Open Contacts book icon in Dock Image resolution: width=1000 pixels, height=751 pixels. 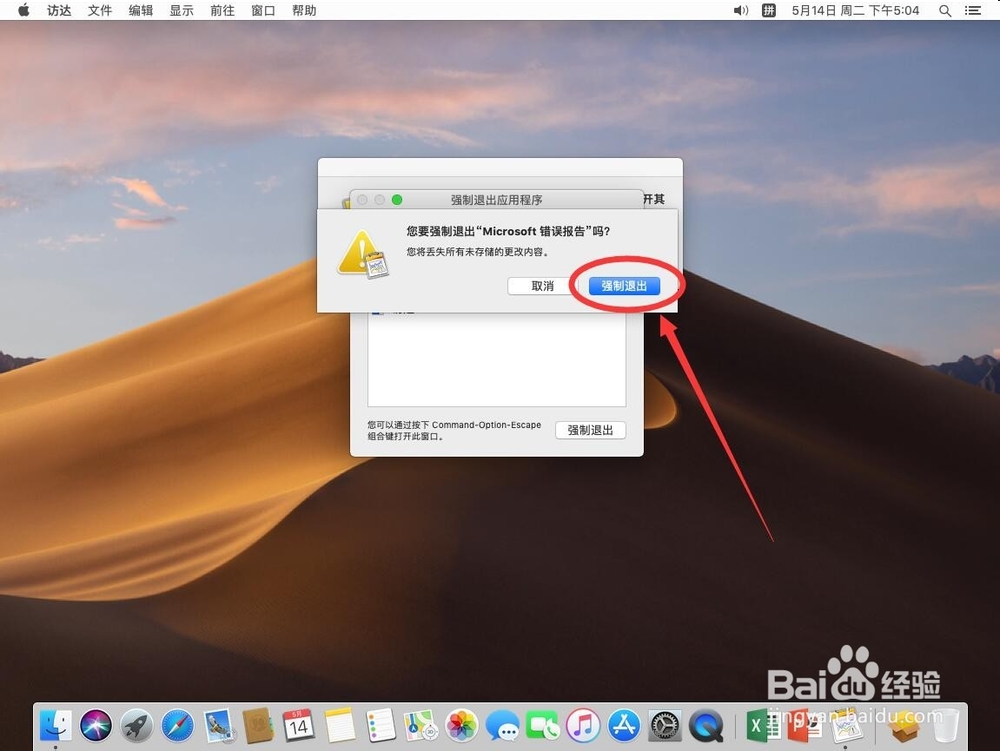258,725
